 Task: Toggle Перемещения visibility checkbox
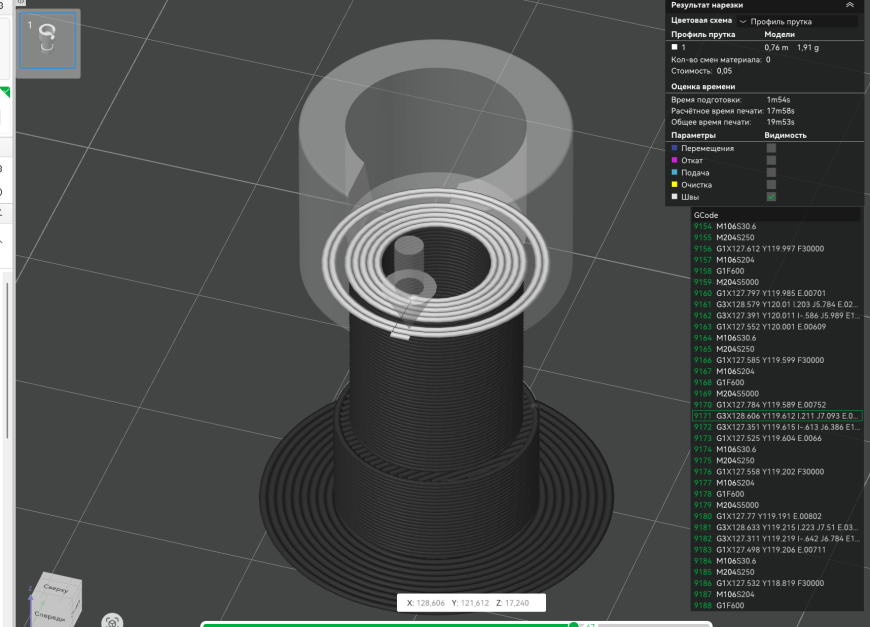click(771, 148)
